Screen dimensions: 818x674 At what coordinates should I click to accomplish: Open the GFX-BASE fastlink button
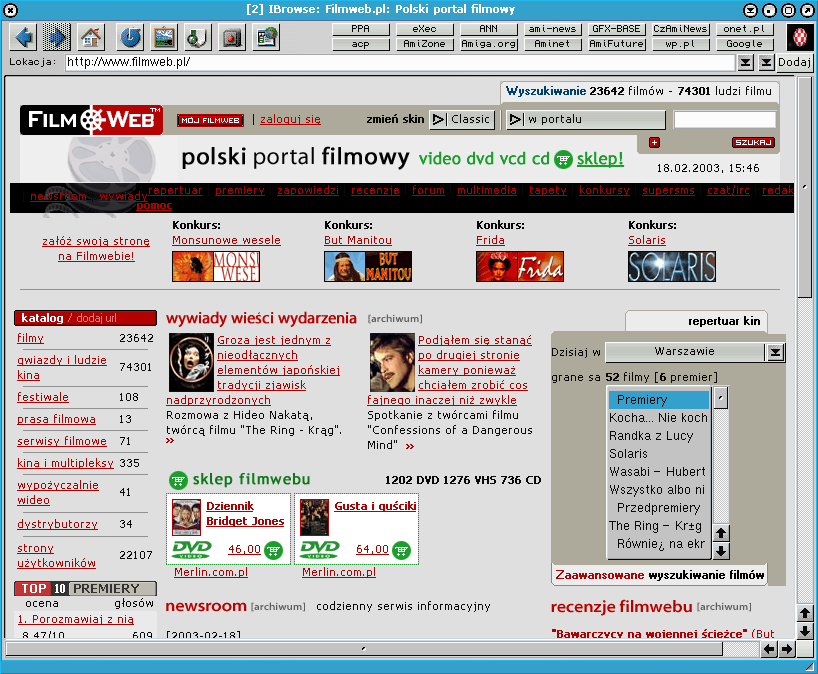click(616, 29)
